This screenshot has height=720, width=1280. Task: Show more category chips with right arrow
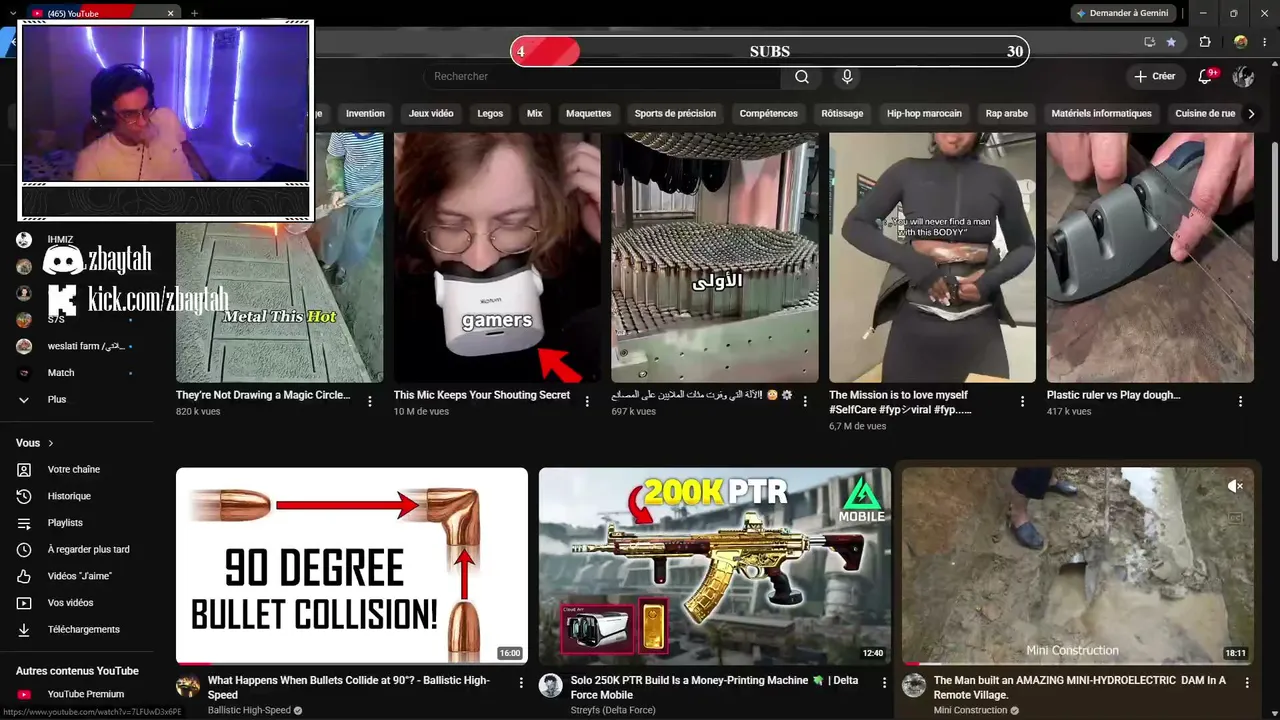point(1251,114)
